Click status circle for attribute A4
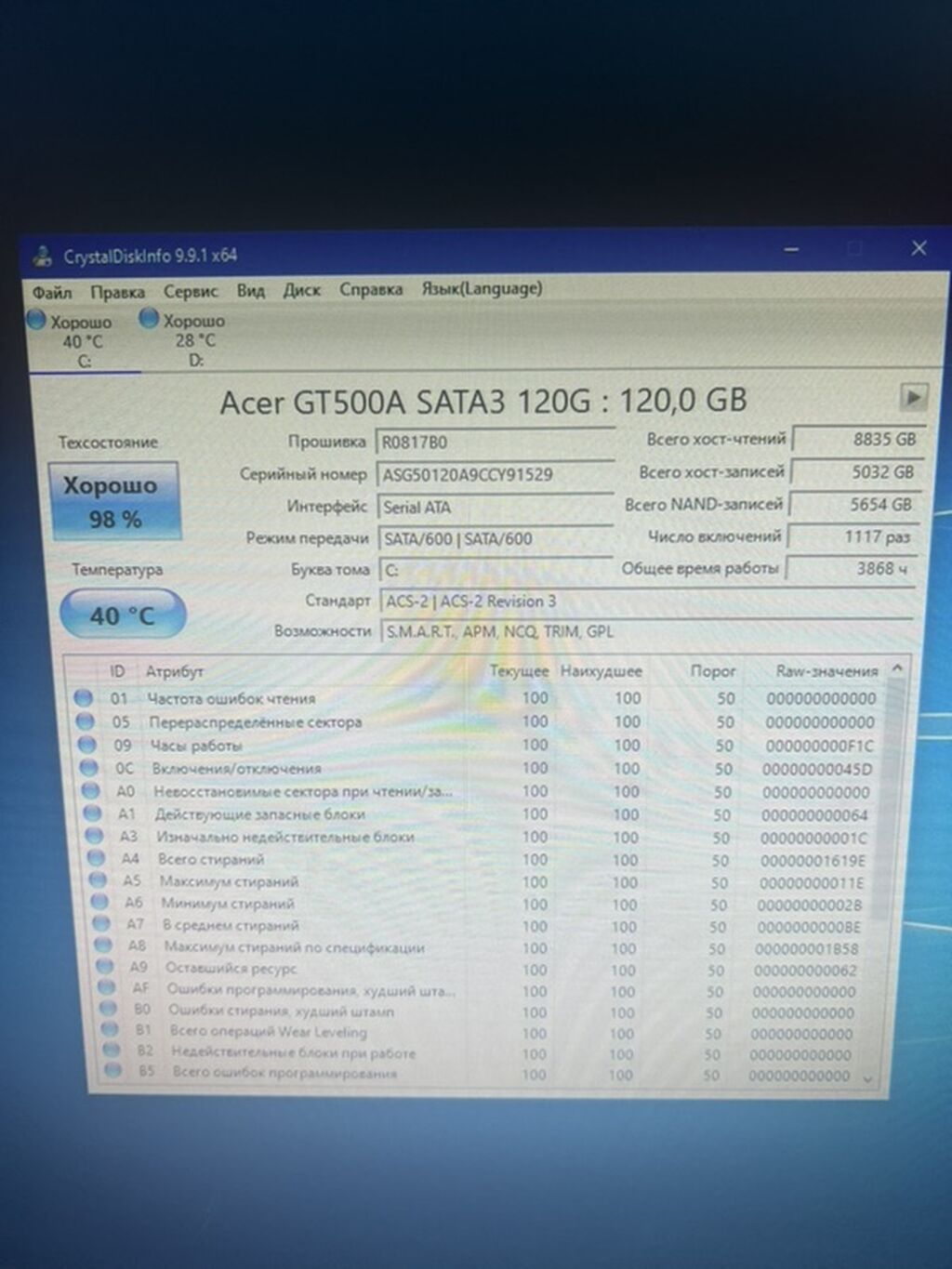This screenshot has height=1269, width=952. 96,857
